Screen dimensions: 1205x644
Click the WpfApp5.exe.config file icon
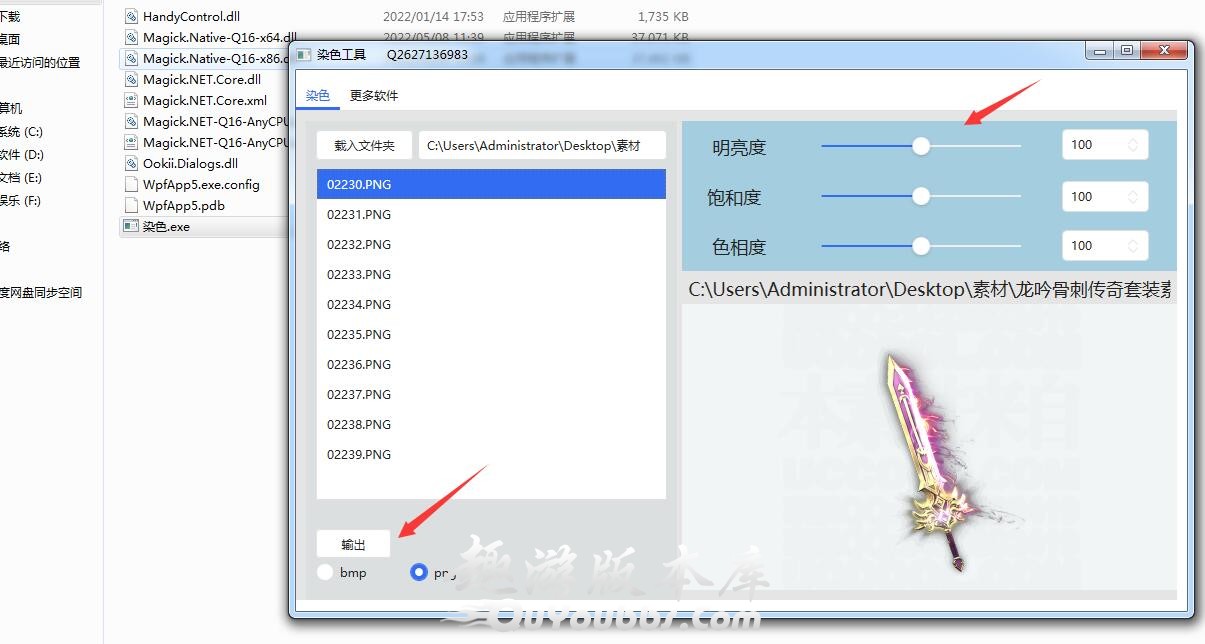click(x=131, y=185)
